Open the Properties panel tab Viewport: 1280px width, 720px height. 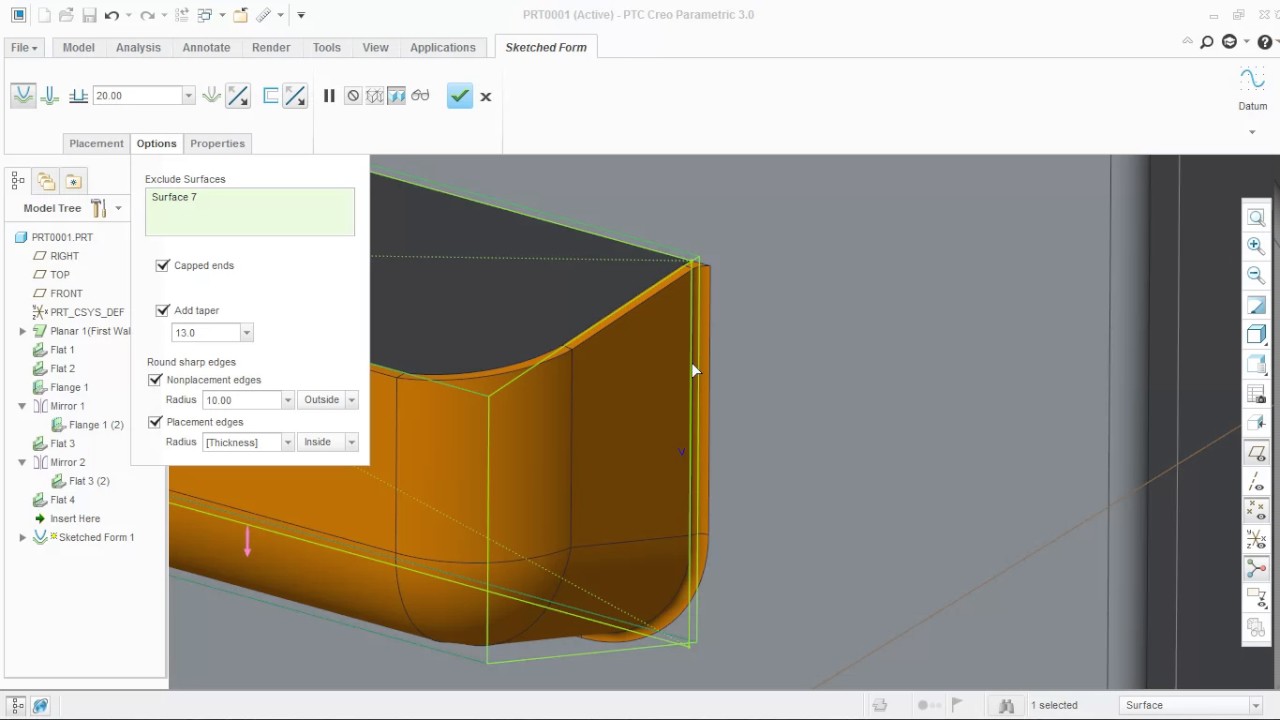(217, 144)
